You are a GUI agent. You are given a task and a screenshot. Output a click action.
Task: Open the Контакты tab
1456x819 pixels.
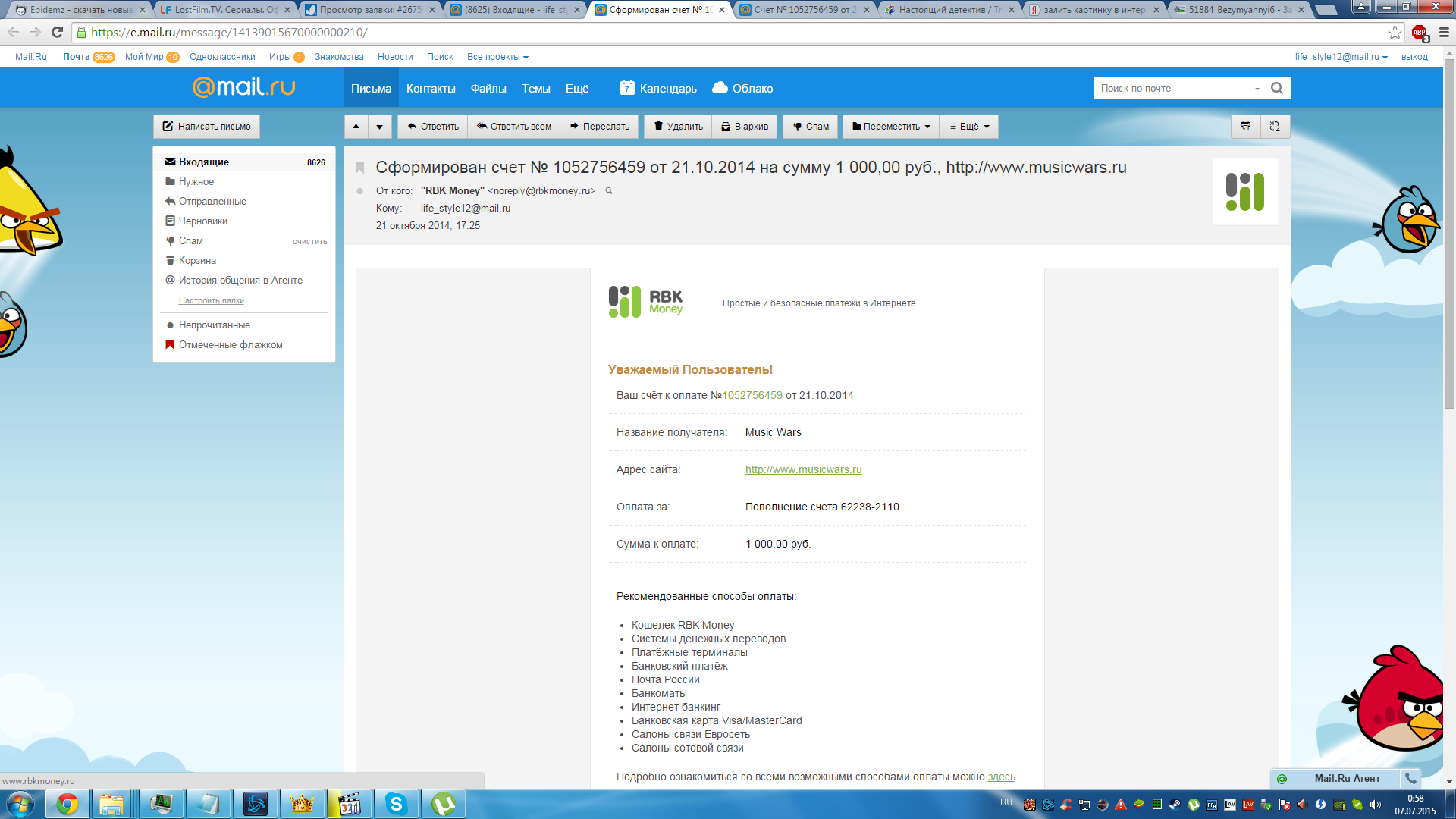pyautogui.click(x=431, y=88)
